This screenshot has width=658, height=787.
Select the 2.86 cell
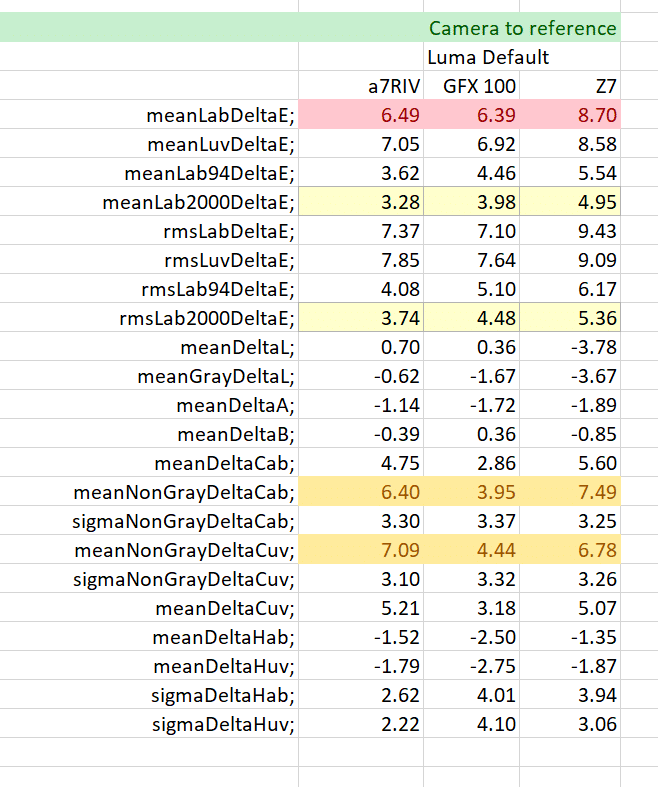(x=472, y=463)
